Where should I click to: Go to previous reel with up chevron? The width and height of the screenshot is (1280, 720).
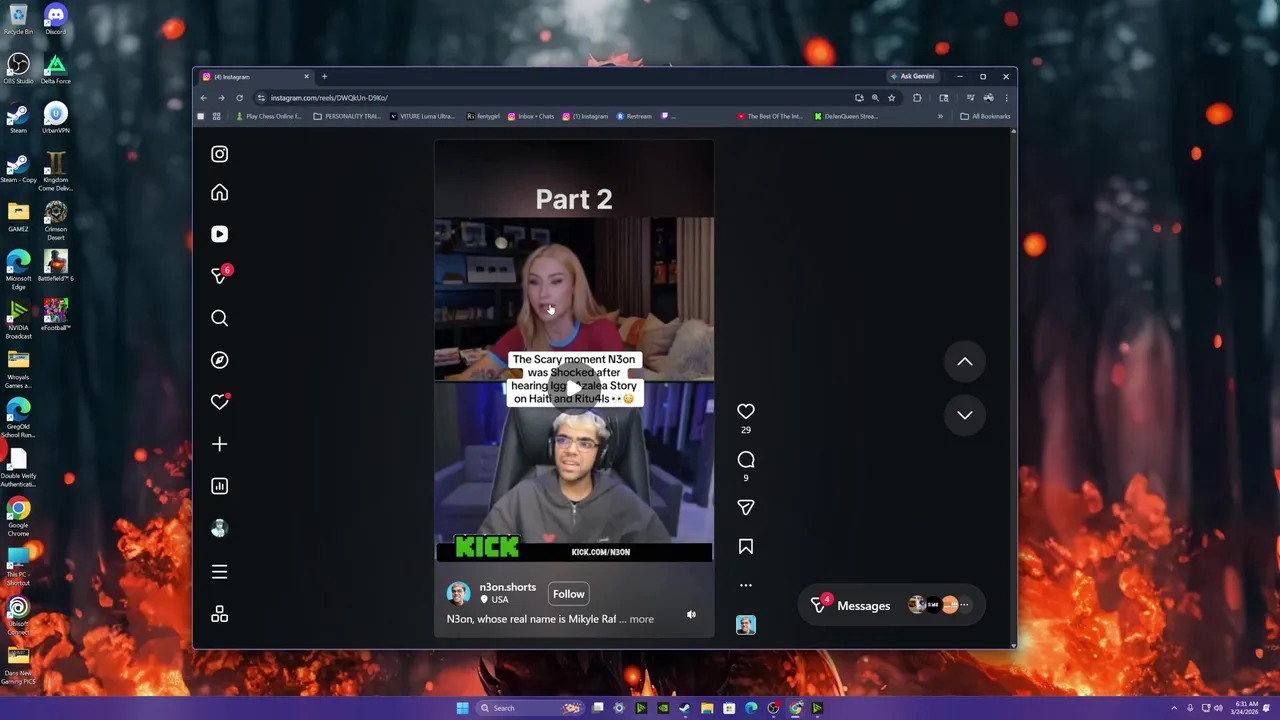(964, 362)
